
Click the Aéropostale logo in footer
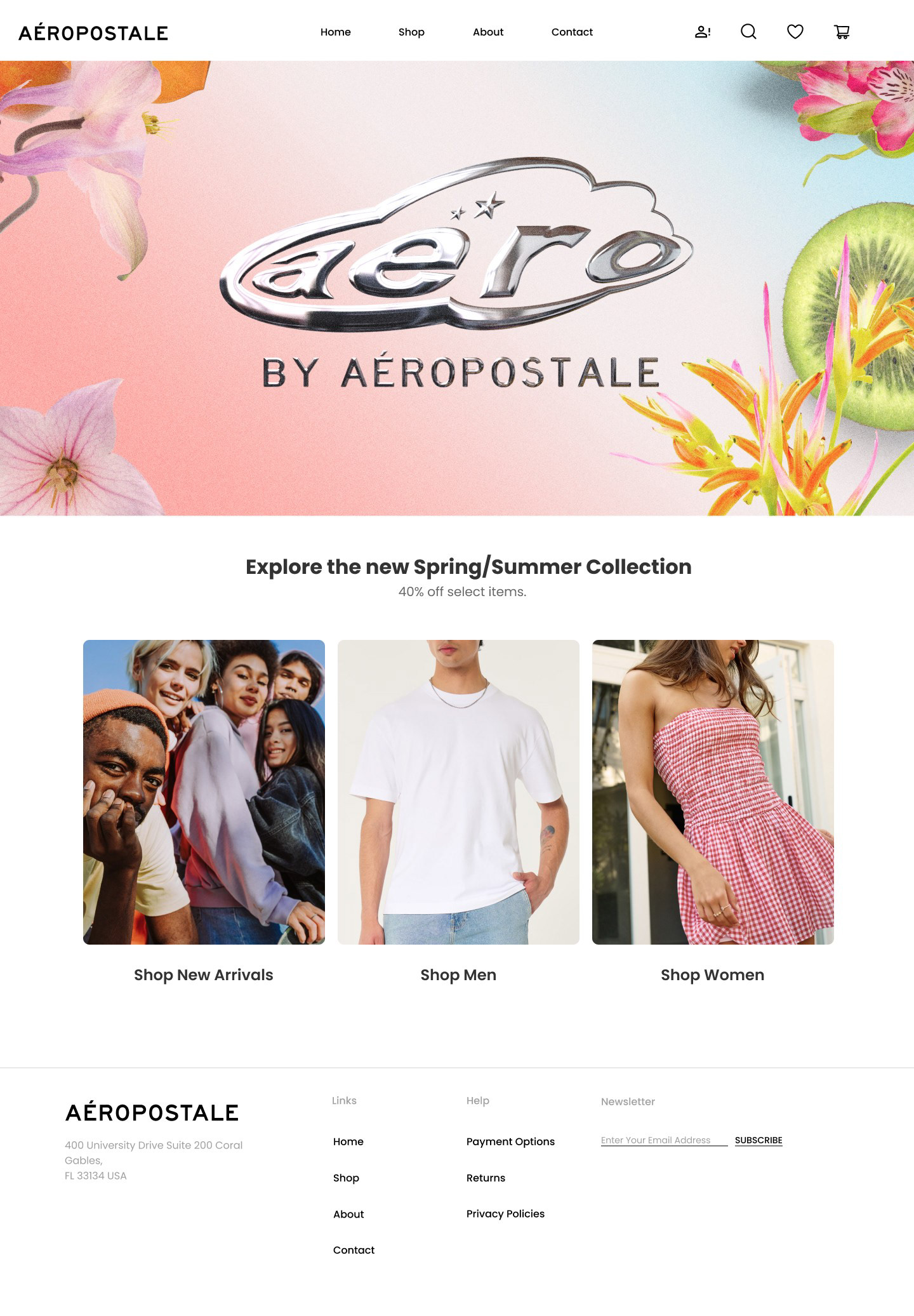click(x=152, y=1112)
